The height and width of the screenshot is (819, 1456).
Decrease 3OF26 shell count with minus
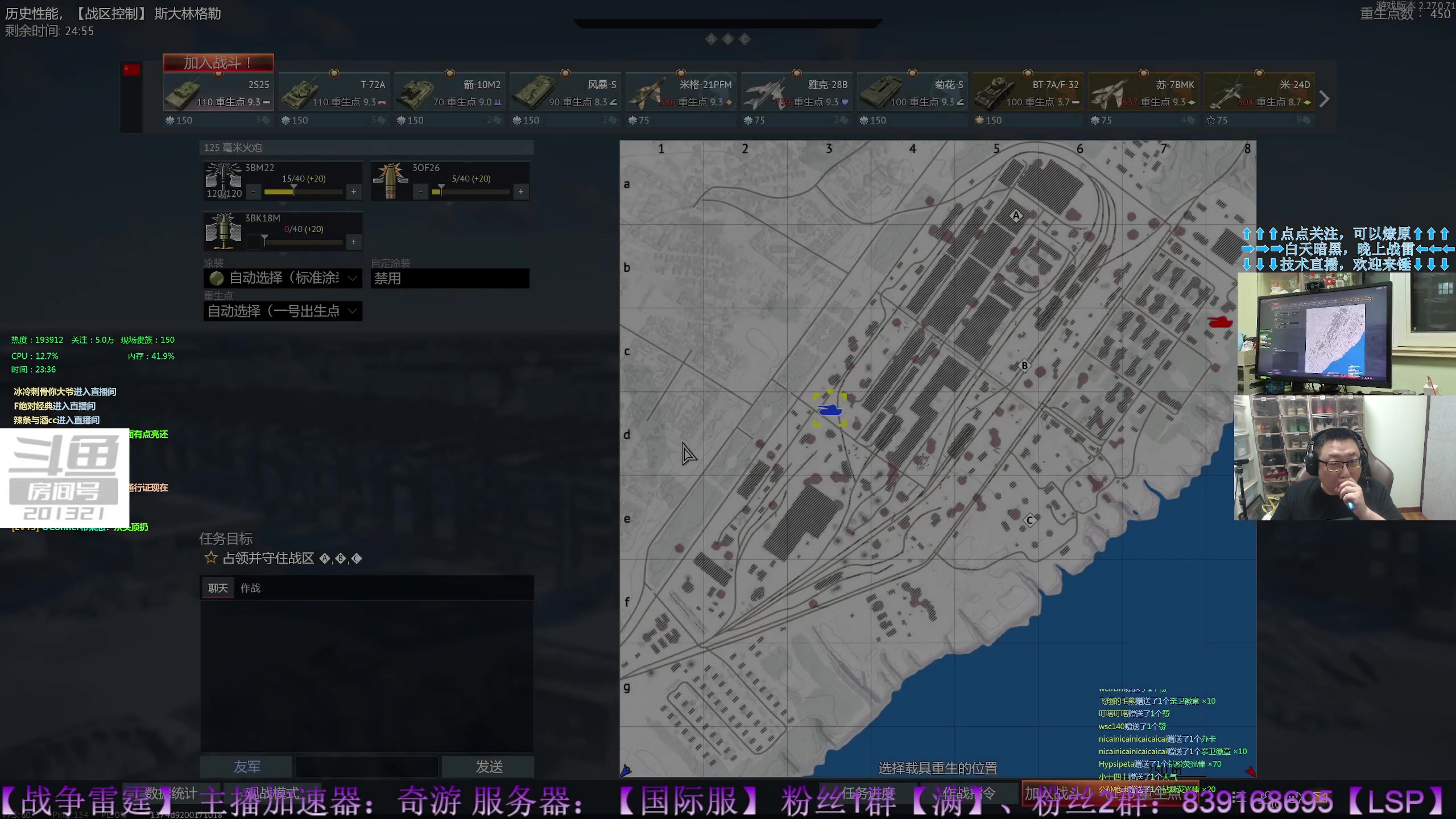pos(420,192)
